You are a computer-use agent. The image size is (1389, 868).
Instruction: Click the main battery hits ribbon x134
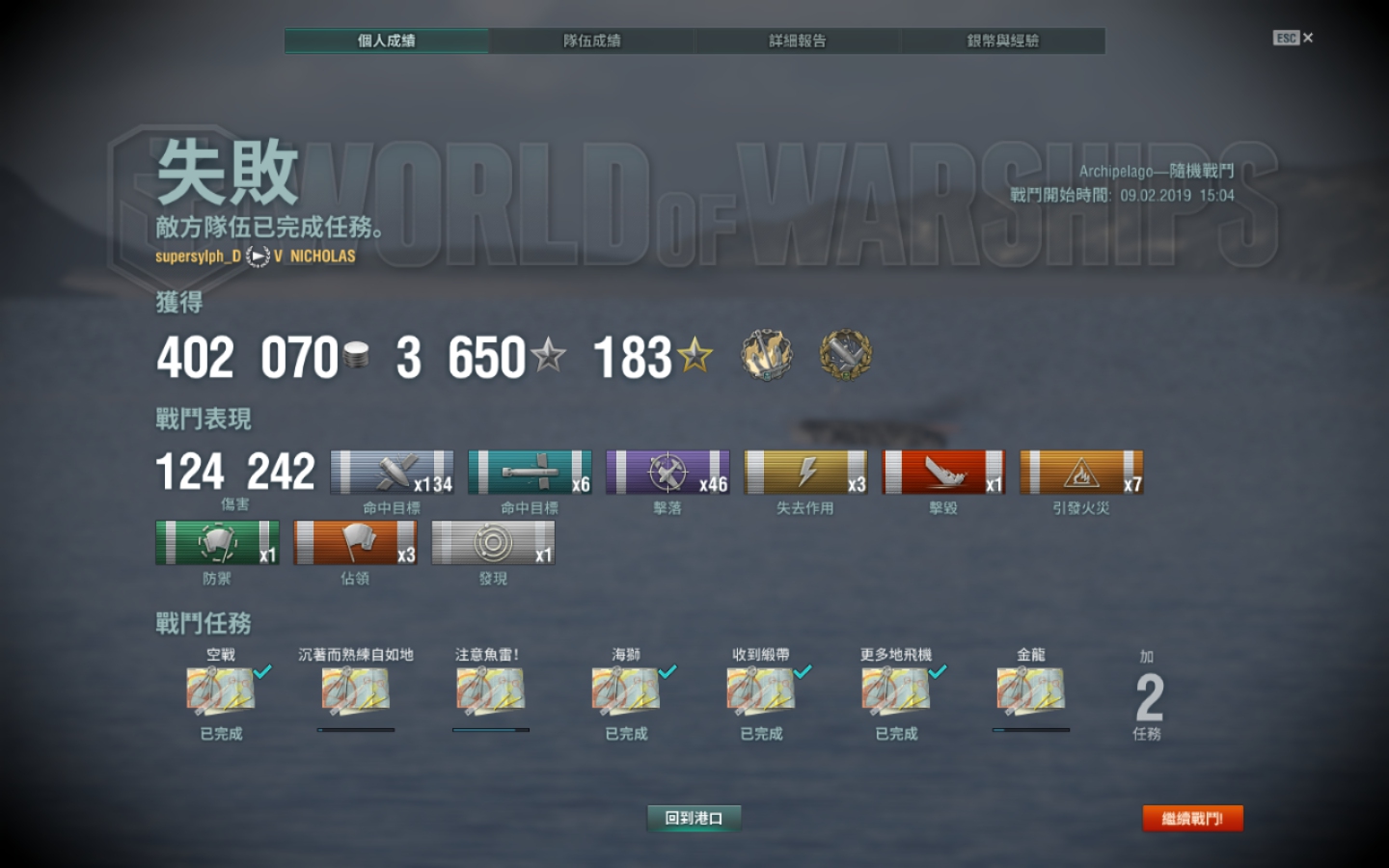click(x=392, y=473)
